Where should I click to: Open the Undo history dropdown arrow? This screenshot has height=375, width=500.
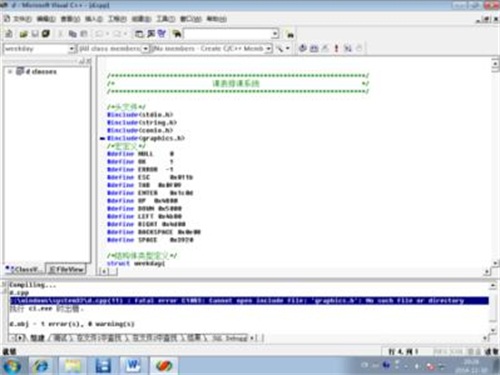click(x=107, y=34)
